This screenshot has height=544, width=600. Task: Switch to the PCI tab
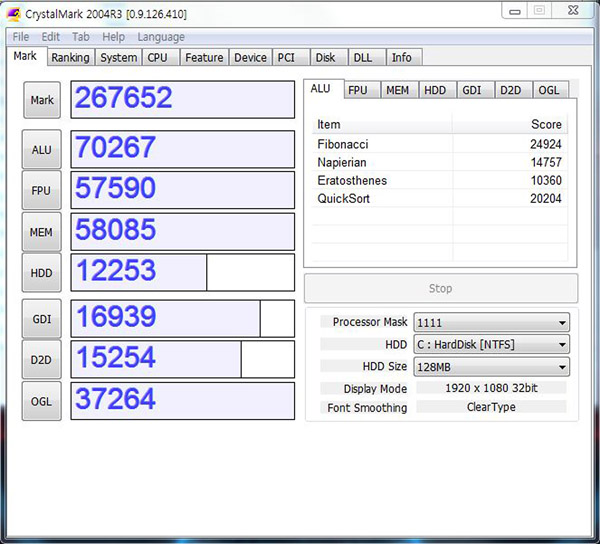pyautogui.click(x=291, y=57)
